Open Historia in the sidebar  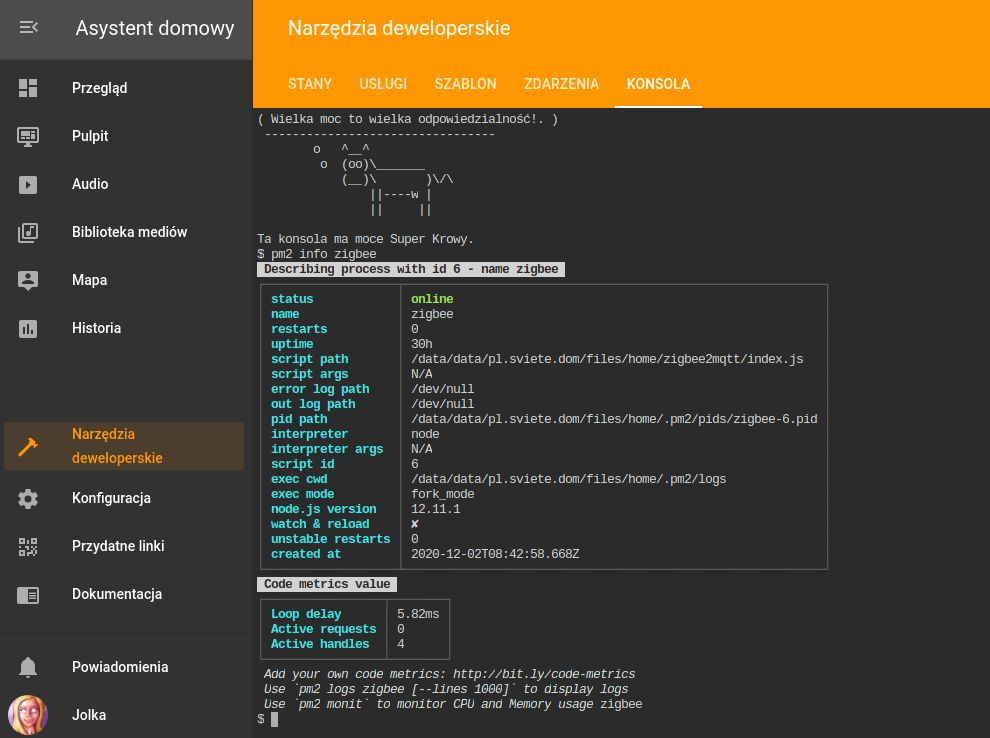click(124, 328)
